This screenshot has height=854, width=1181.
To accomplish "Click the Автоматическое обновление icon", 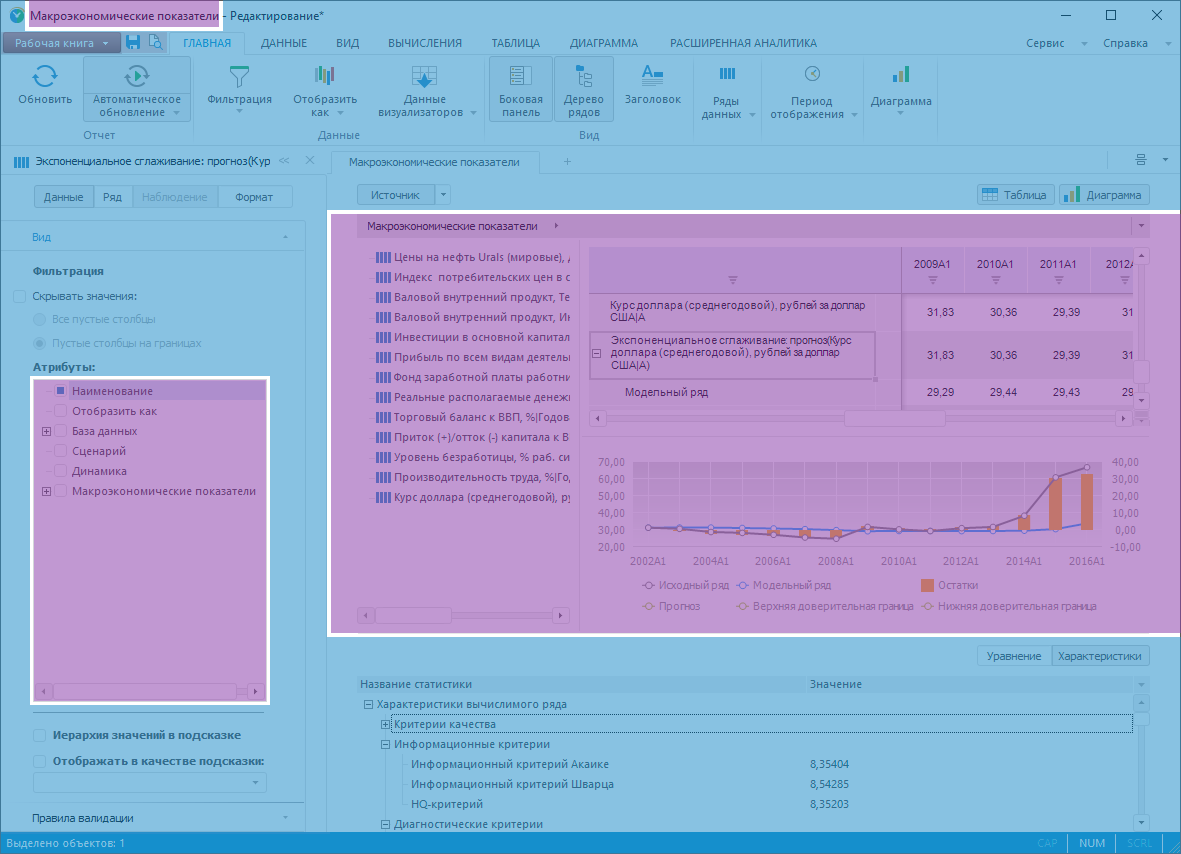I will [x=136, y=76].
